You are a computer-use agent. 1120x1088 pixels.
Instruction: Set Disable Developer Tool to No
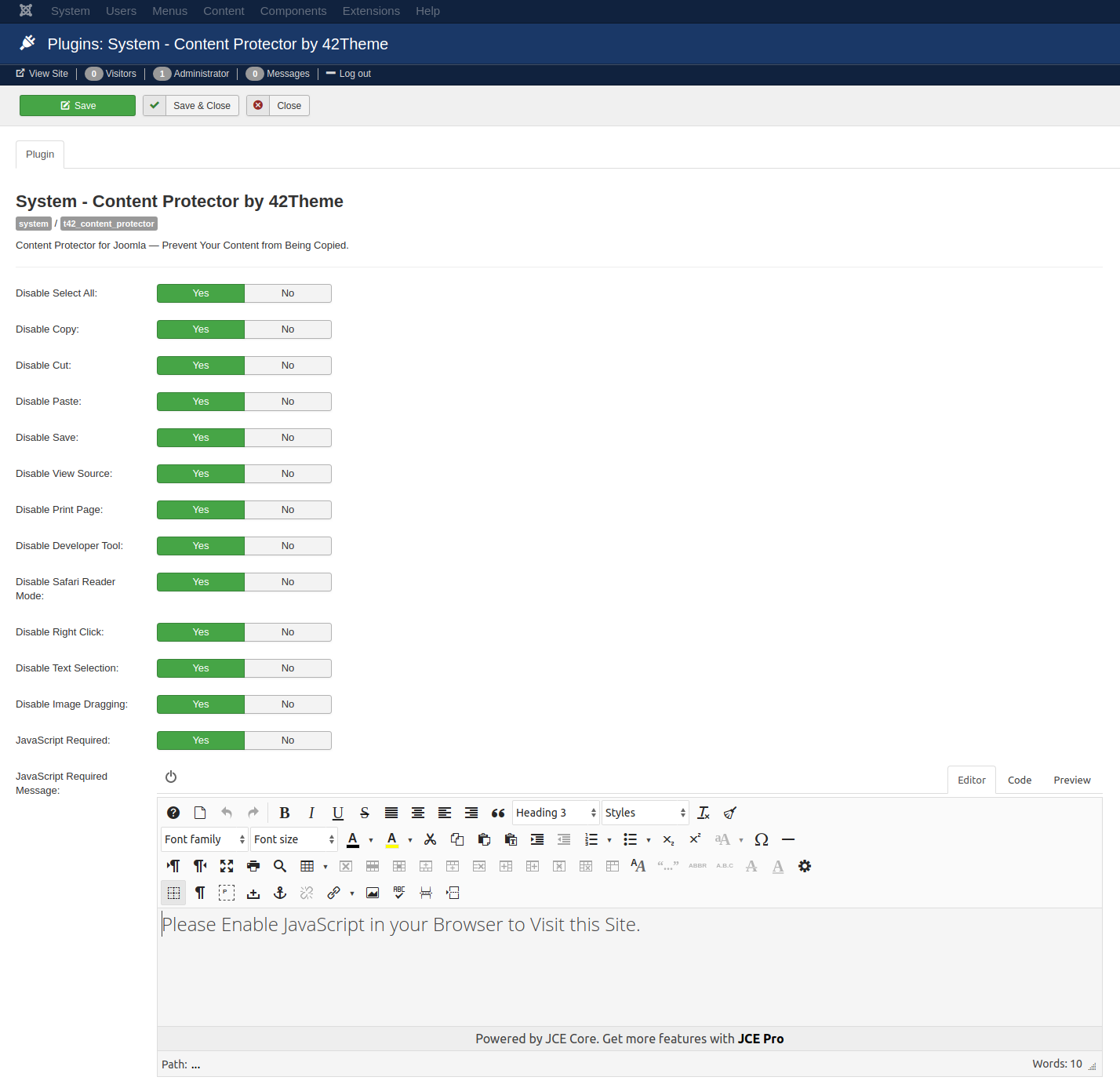288,546
